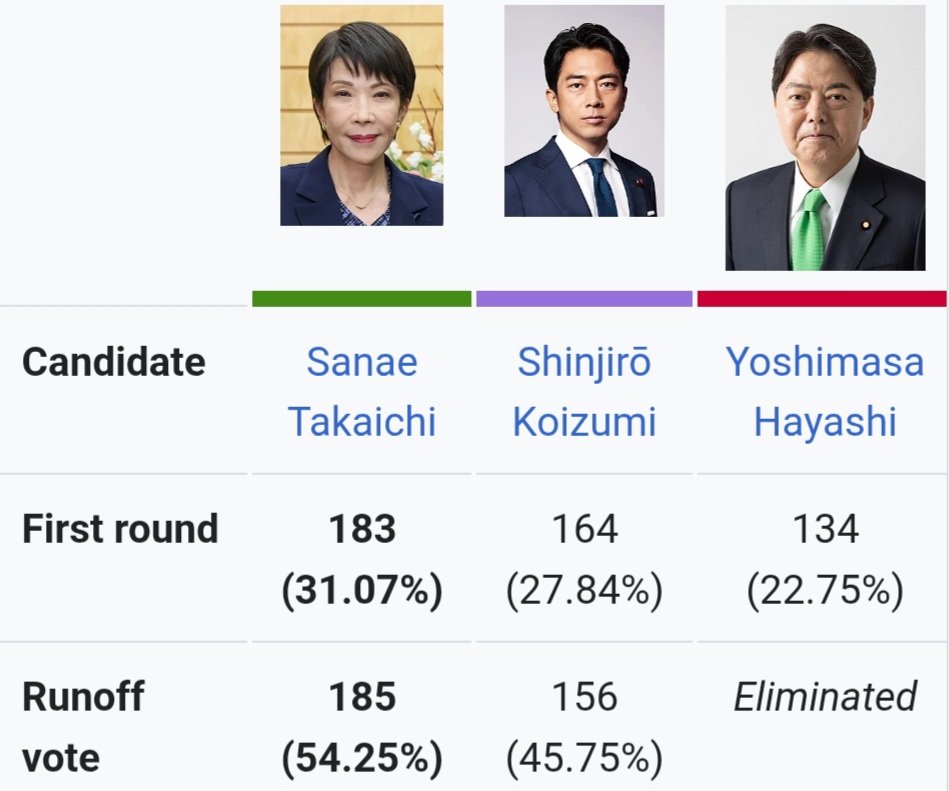Click Koizumi's runoff vote count 156
Viewport: 949px width, 791px height.
pyautogui.click(x=584, y=697)
